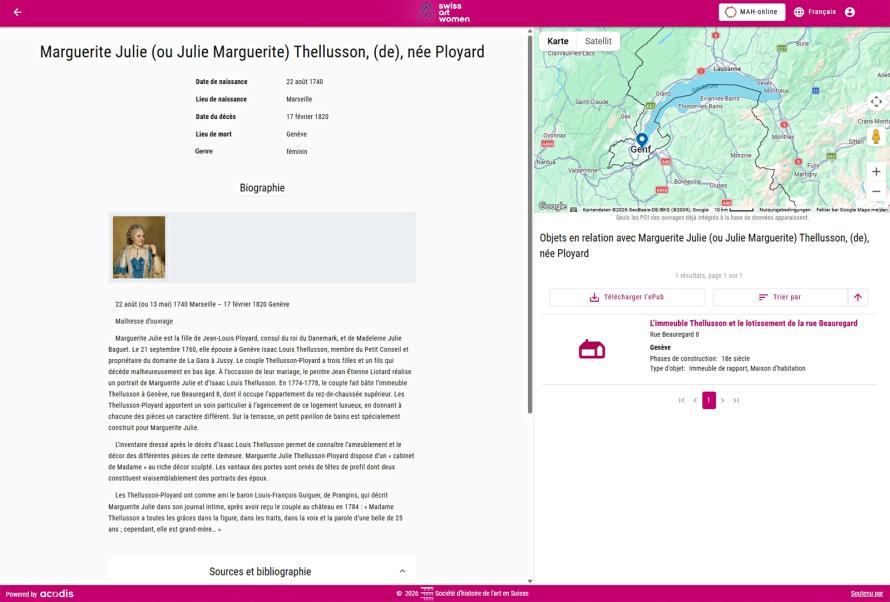The image size is (890, 602).
Task: Go to next results page
Action: 723,401
